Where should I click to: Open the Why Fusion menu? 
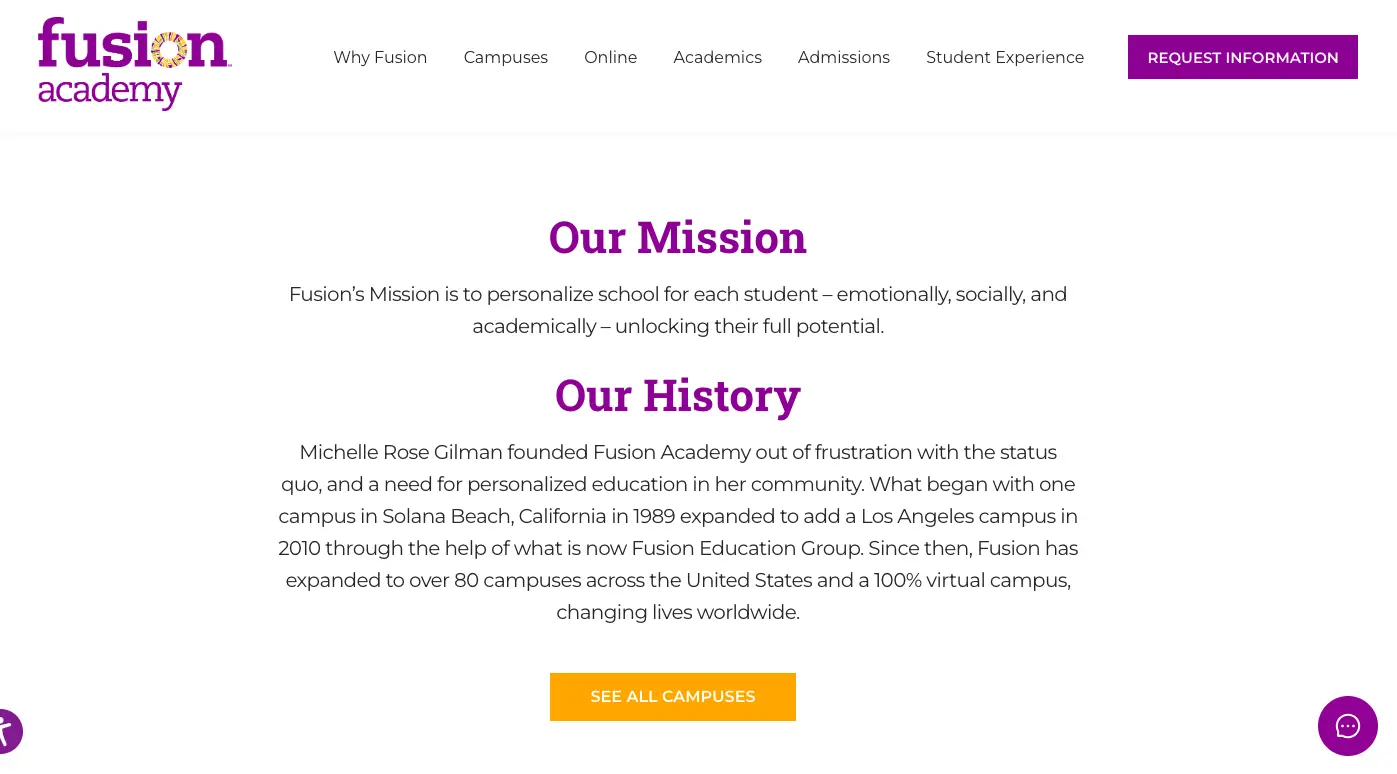(380, 58)
